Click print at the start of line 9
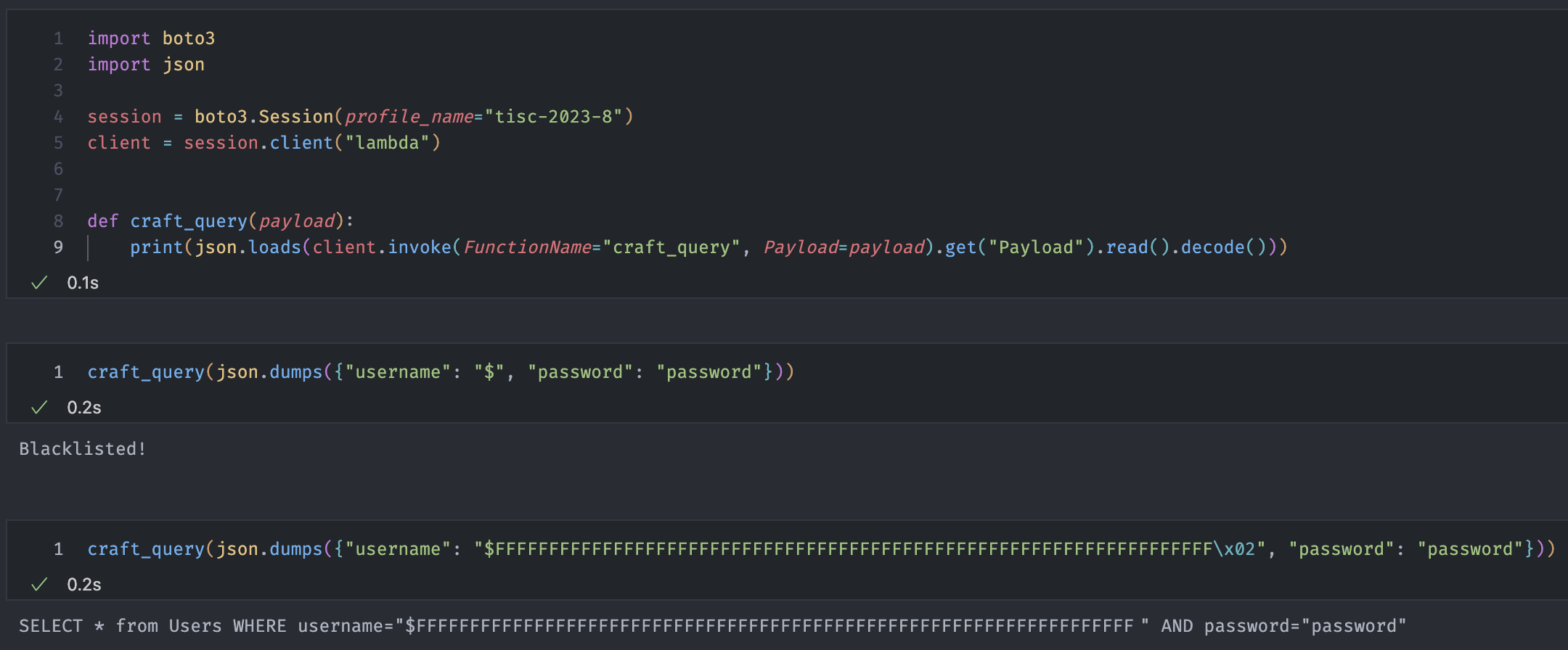The width and height of the screenshot is (1568, 650). [x=157, y=247]
